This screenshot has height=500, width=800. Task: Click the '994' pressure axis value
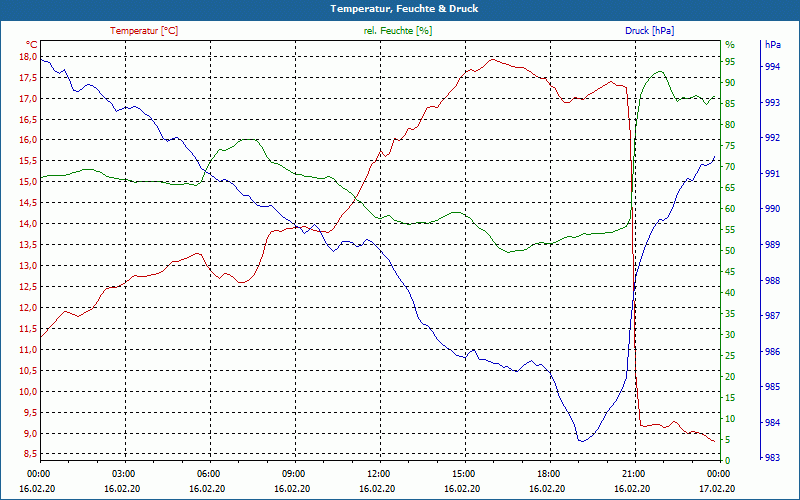[772, 67]
